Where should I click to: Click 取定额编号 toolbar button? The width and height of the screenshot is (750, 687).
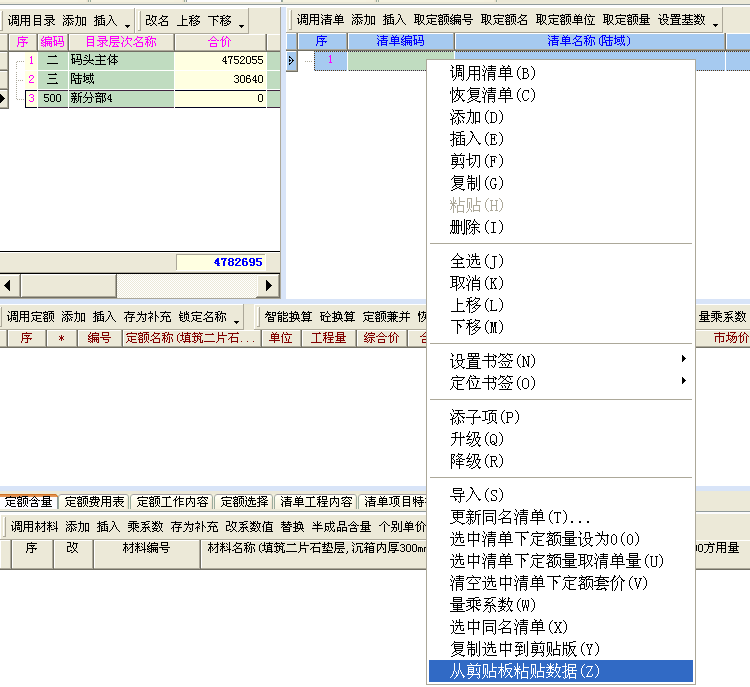click(x=443, y=20)
